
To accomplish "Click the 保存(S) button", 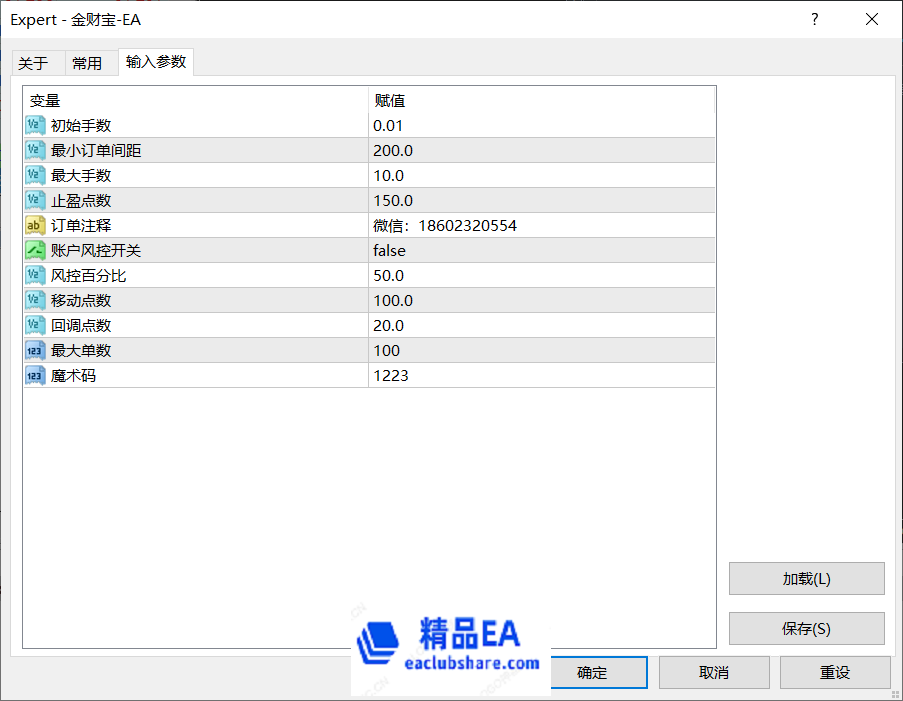I will pos(806,629).
